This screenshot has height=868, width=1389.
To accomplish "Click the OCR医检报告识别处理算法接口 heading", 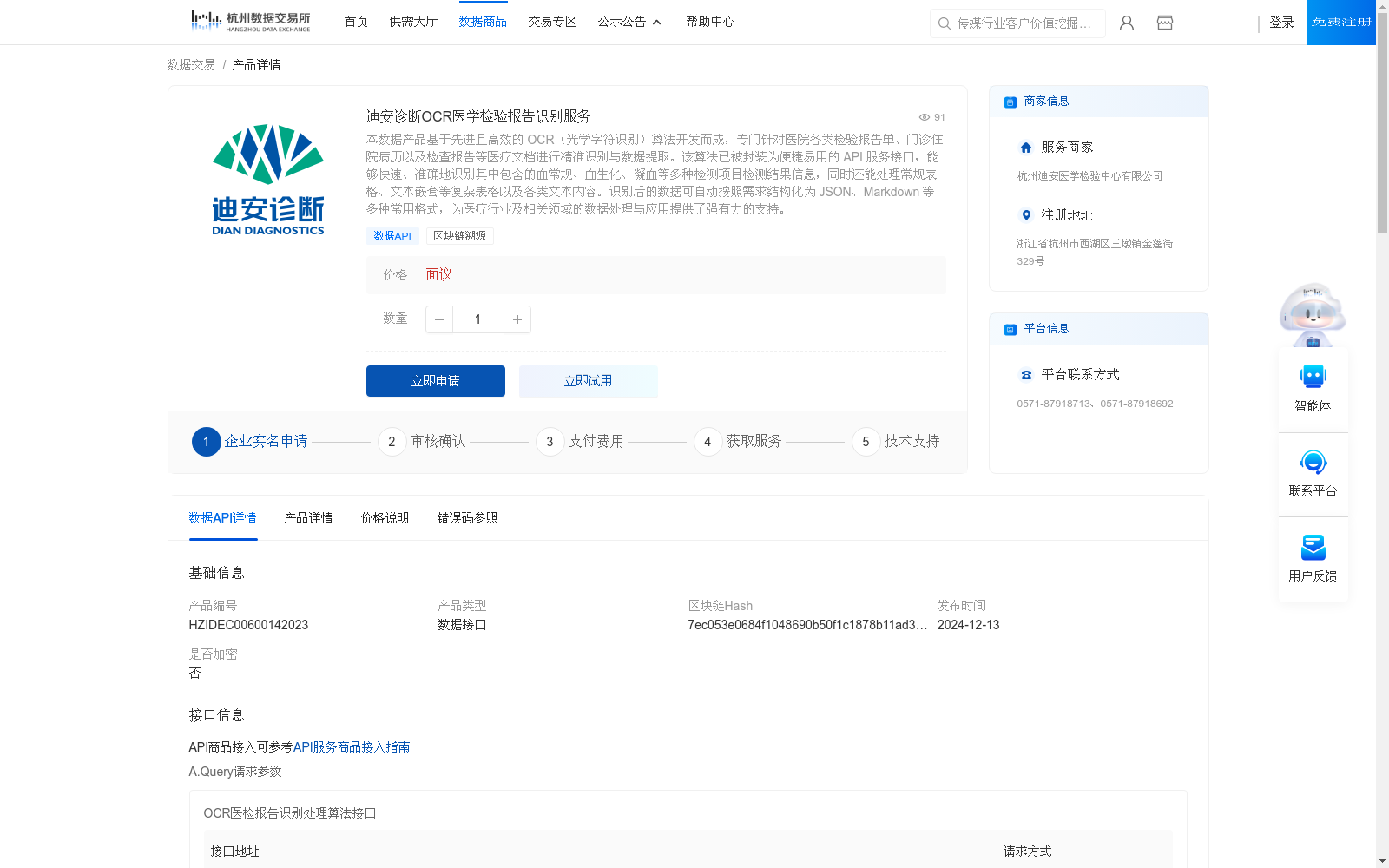I will pos(290,813).
